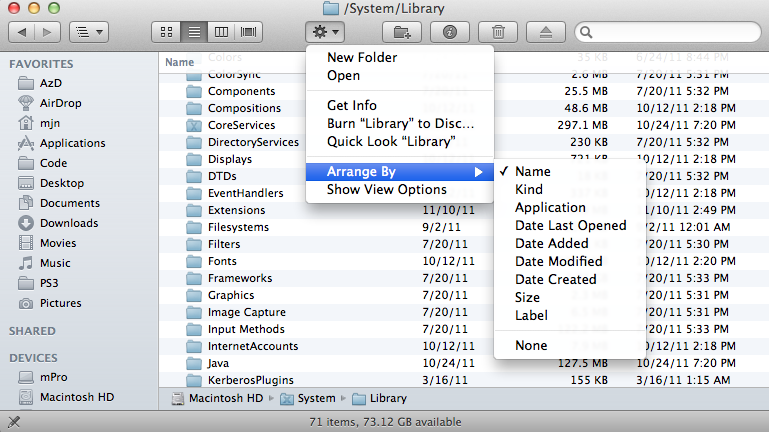Viewport: 769px width, 432px height.
Task: Select the Filesystems folder row
Action: (463, 227)
